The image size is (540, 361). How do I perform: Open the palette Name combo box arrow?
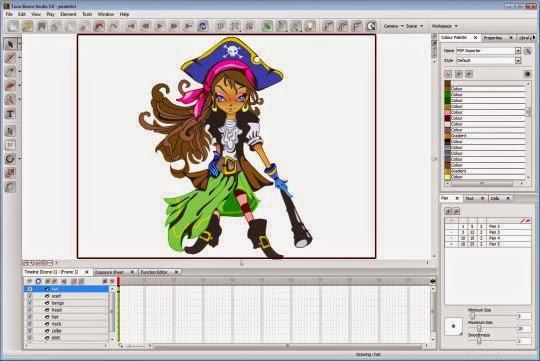pos(518,51)
